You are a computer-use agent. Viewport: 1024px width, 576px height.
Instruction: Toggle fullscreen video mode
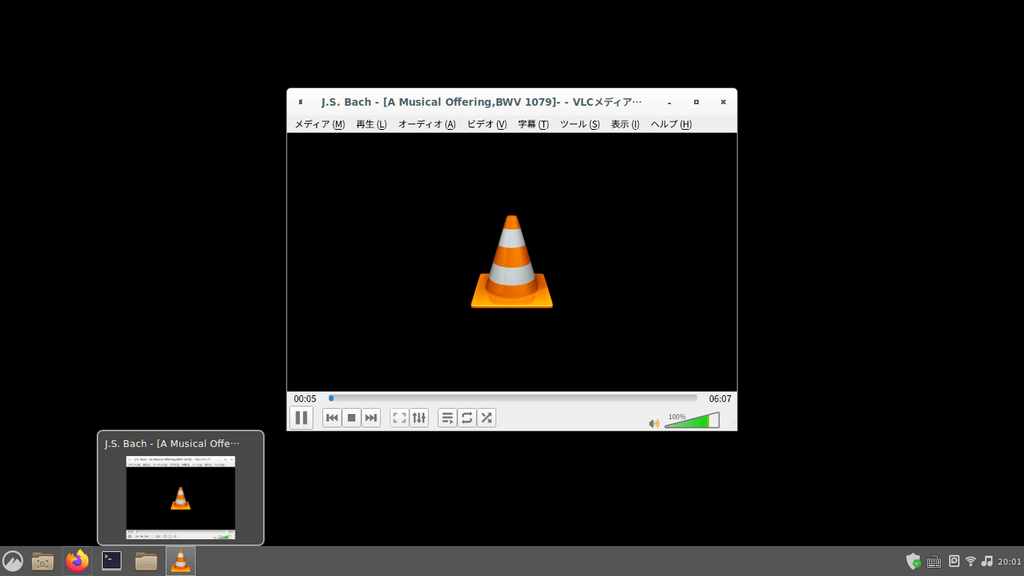pos(400,417)
